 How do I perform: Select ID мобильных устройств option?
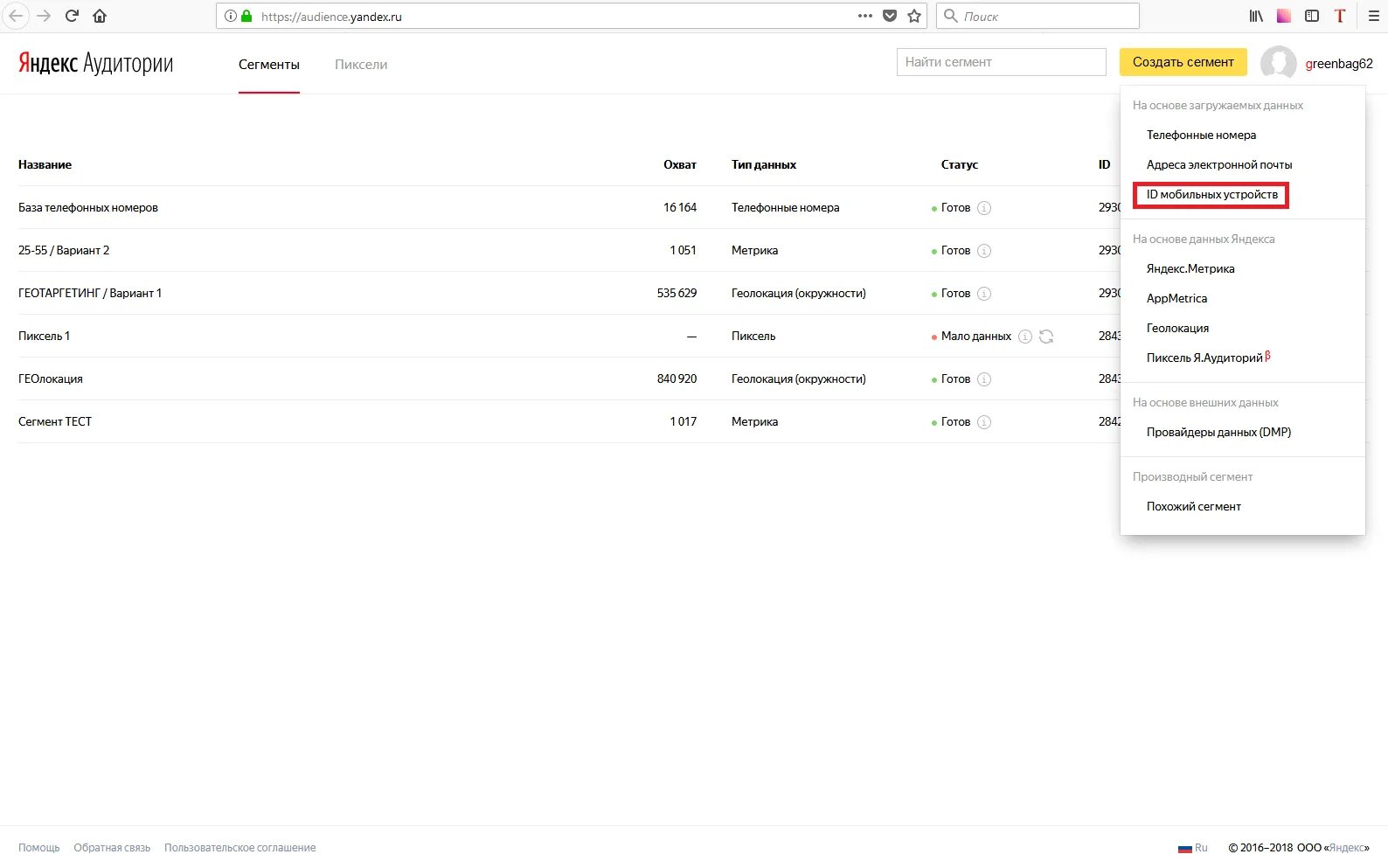pyautogui.click(x=1211, y=194)
